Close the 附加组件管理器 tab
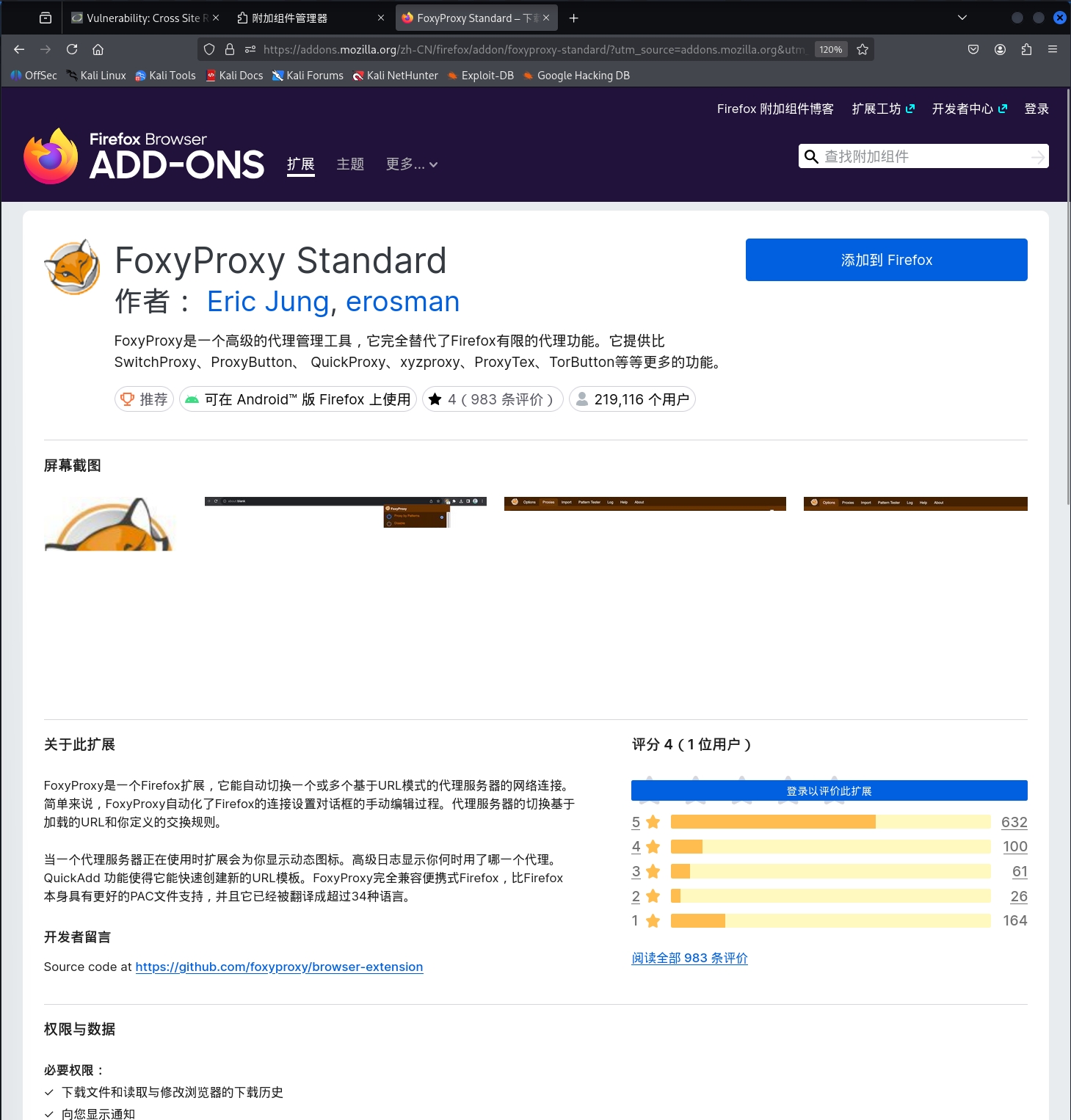Image resolution: width=1071 pixels, height=1120 pixels. coord(381,18)
